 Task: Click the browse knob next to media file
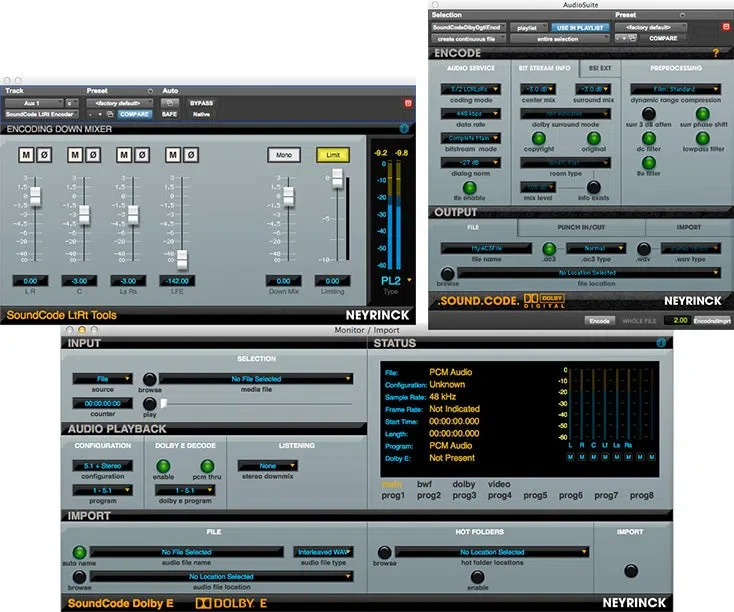coord(149,379)
